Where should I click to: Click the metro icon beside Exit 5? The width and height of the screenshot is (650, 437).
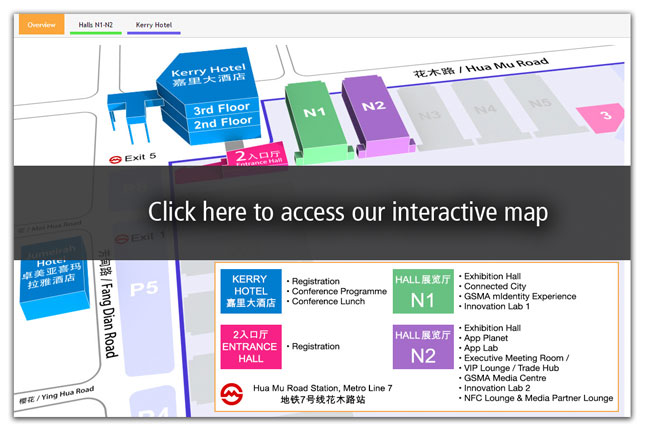pos(115,159)
